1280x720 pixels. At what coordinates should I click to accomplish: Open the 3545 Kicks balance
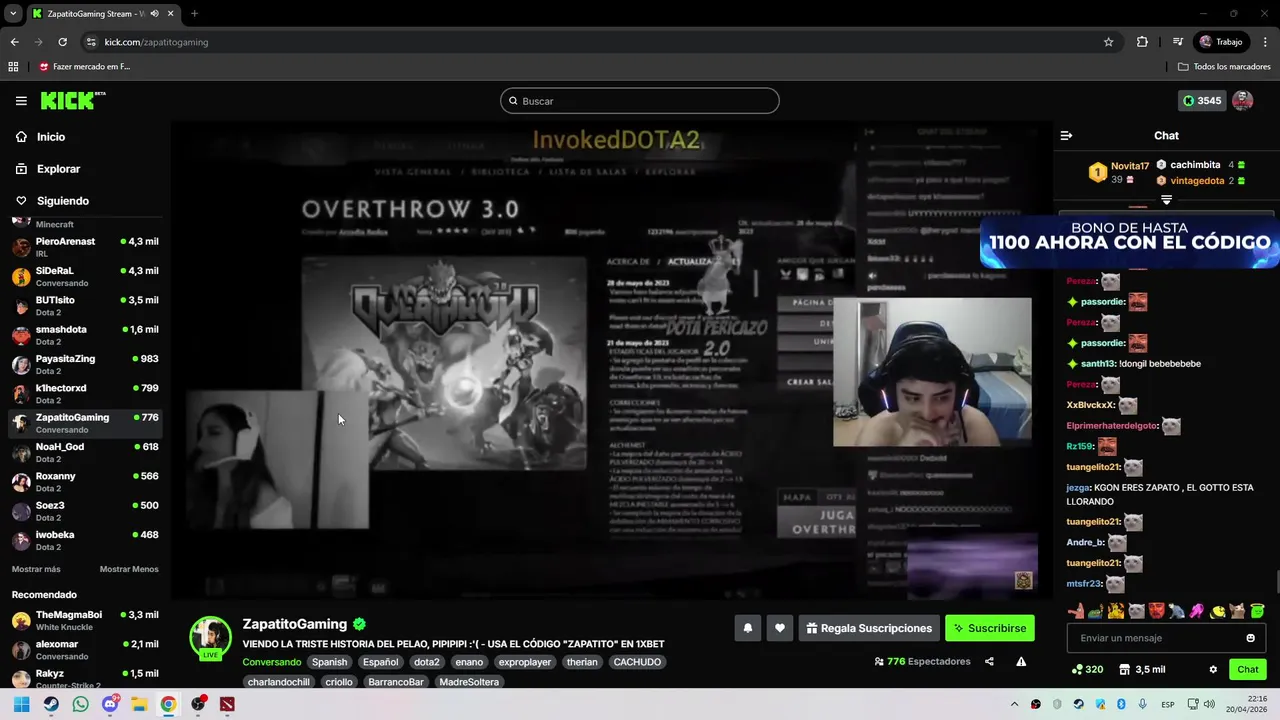pyautogui.click(x=1202, y=101)
